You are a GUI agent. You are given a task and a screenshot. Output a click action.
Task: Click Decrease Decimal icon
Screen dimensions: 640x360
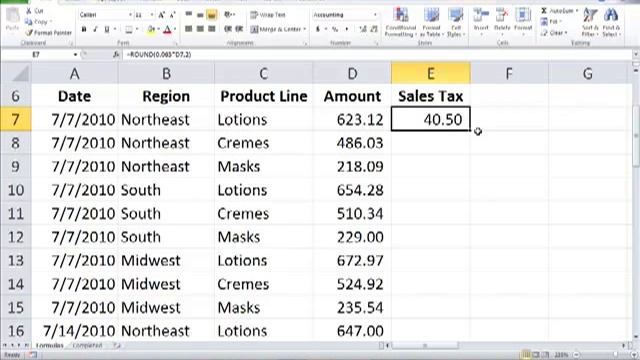coord(374,29)
